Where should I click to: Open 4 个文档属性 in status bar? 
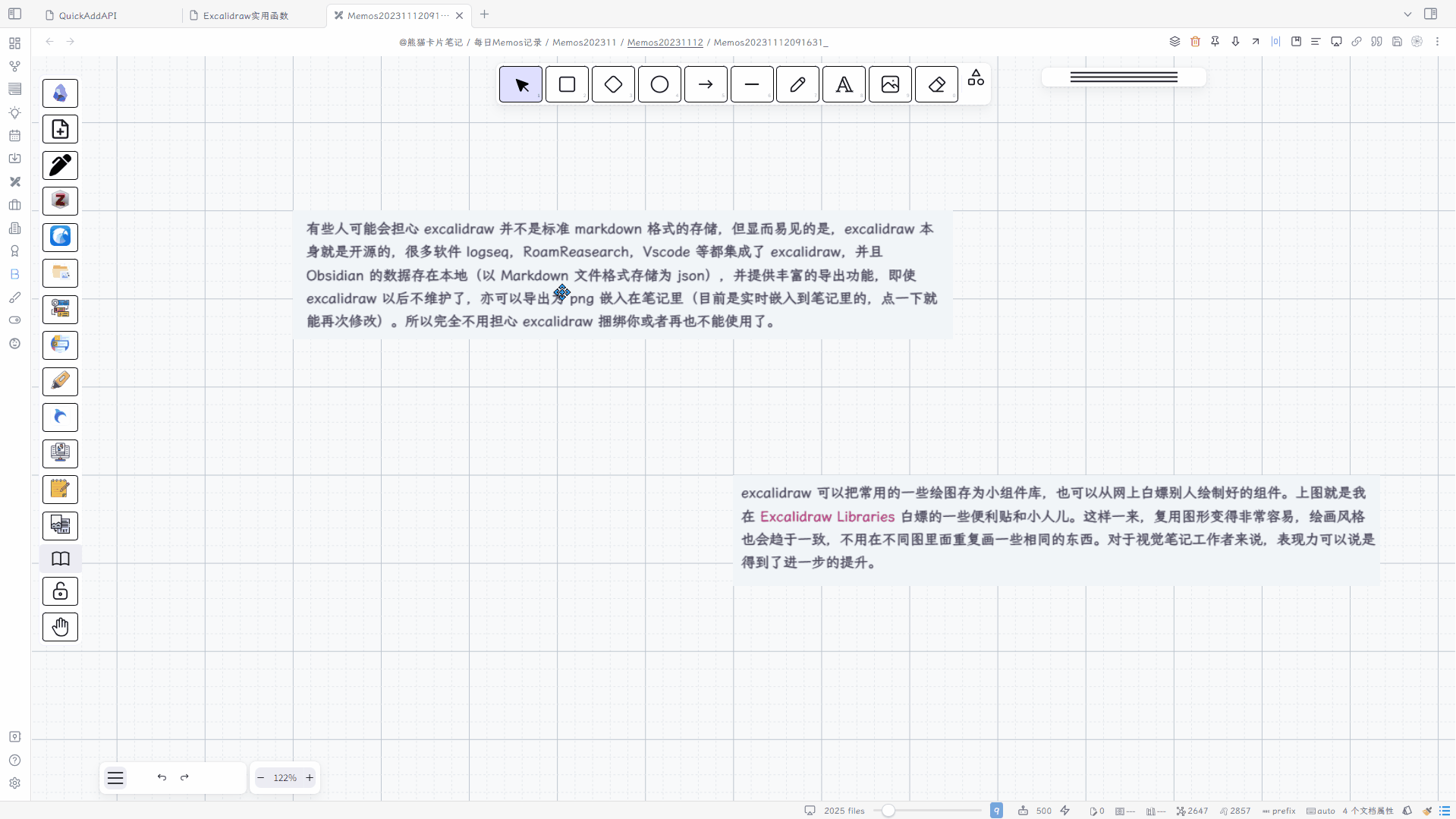[1368, 811]
